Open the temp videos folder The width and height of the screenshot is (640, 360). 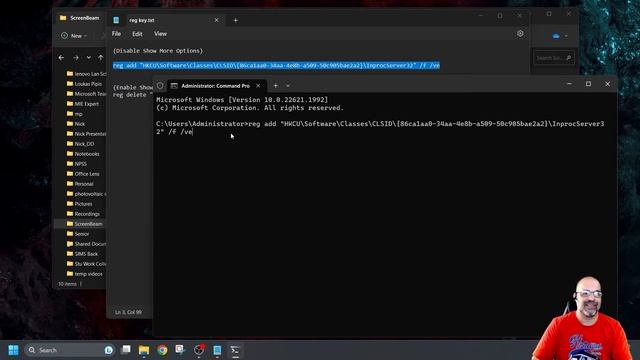tap(84, 274)
